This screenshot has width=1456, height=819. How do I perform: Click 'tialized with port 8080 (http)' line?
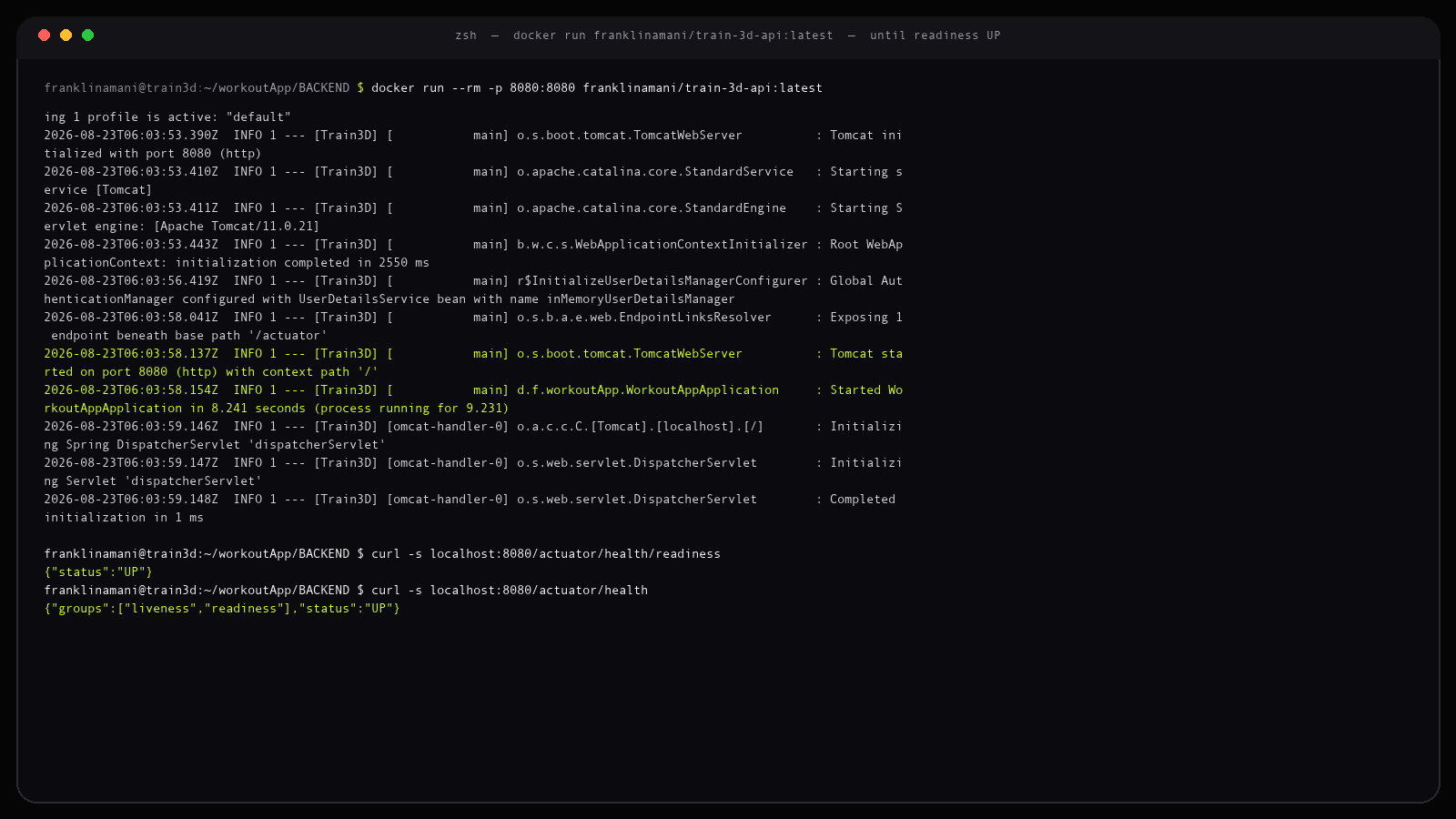coord(153,154)
